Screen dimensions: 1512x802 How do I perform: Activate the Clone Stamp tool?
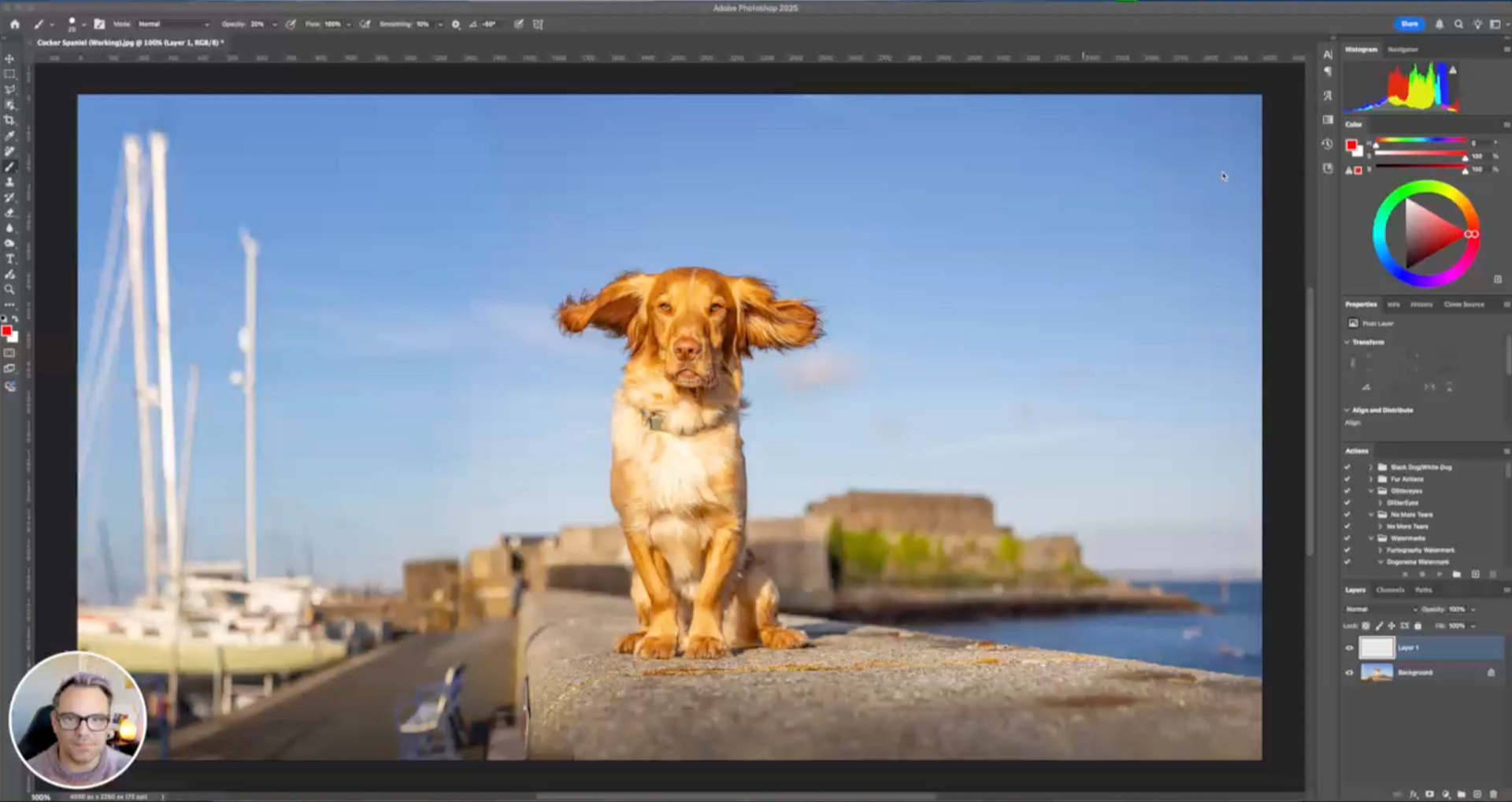click(x=9, y=182)
